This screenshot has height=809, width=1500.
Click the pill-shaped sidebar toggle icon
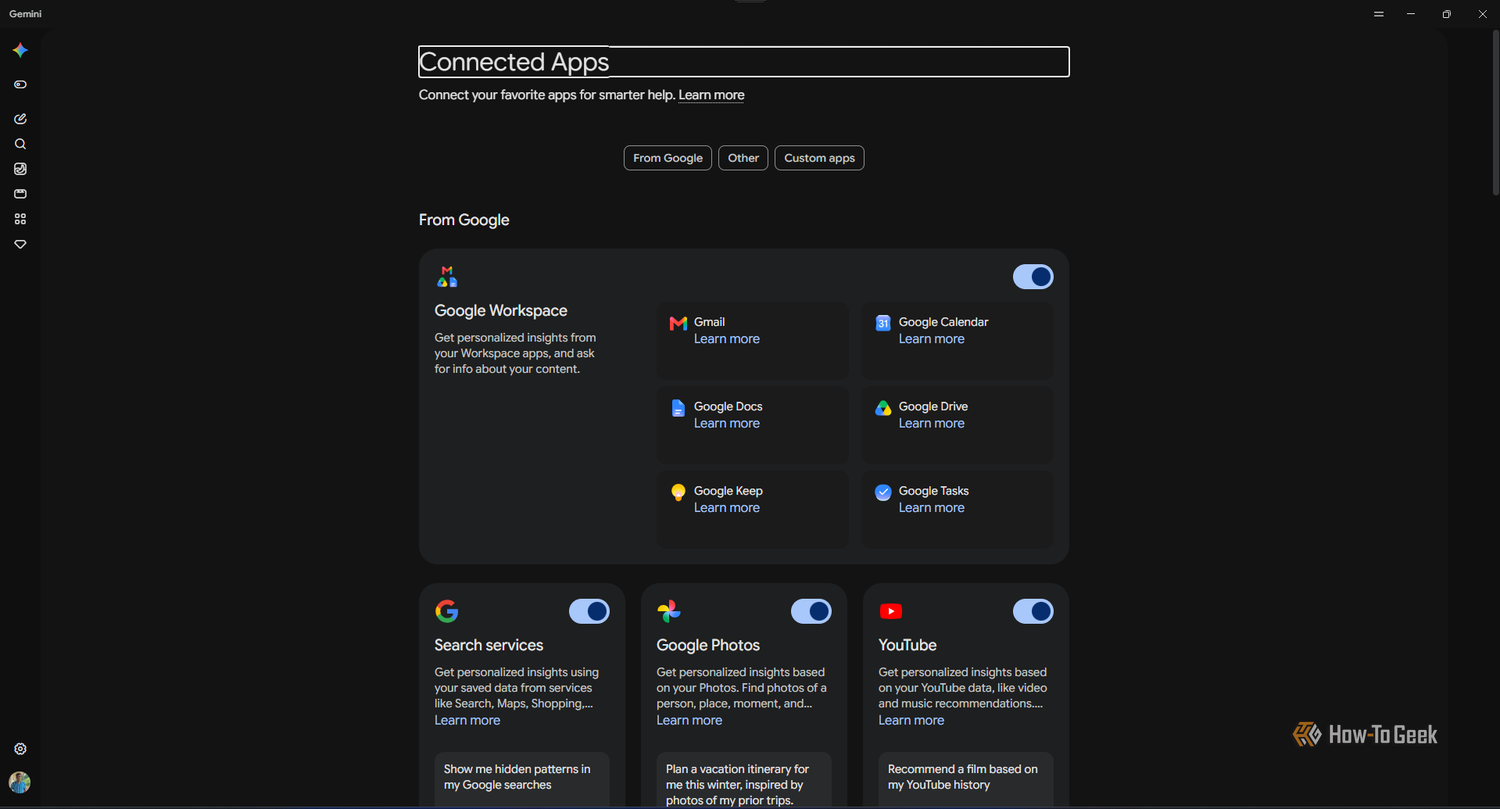coord(20,85)
